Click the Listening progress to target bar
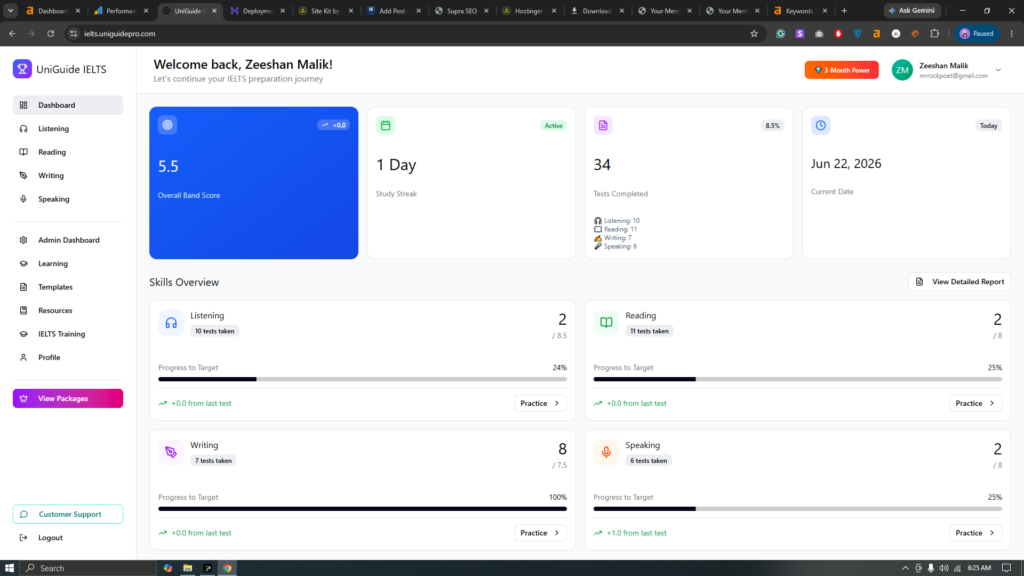This screenshot has width=1024, height=576. [x=362, y=379]
